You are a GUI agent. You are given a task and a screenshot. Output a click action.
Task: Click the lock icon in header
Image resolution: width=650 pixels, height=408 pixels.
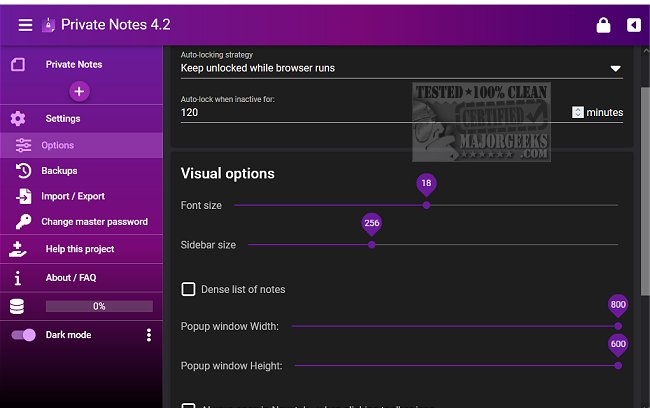603,25
